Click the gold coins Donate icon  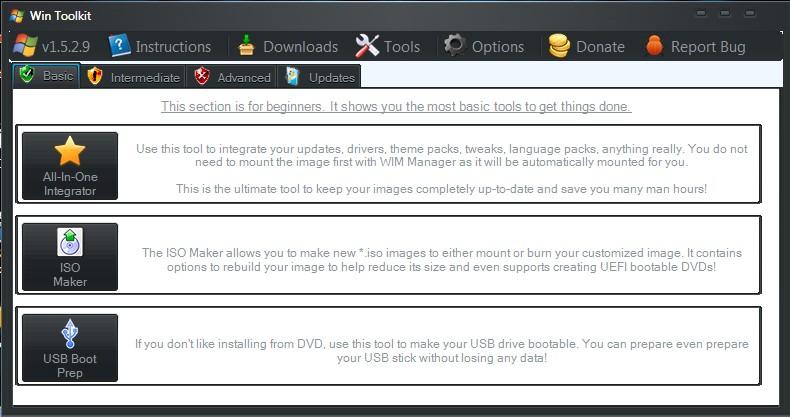[559, 45]
